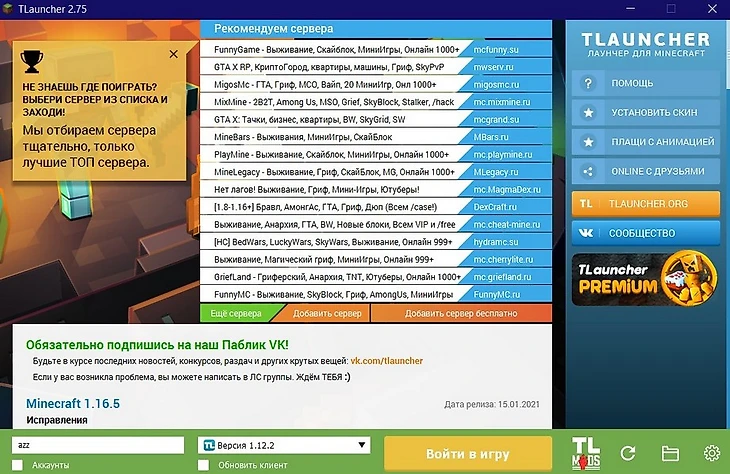Select GTA X RP КриптоГород server row
The height and width of the screenshot is (474, 730).
coord(376,67)
